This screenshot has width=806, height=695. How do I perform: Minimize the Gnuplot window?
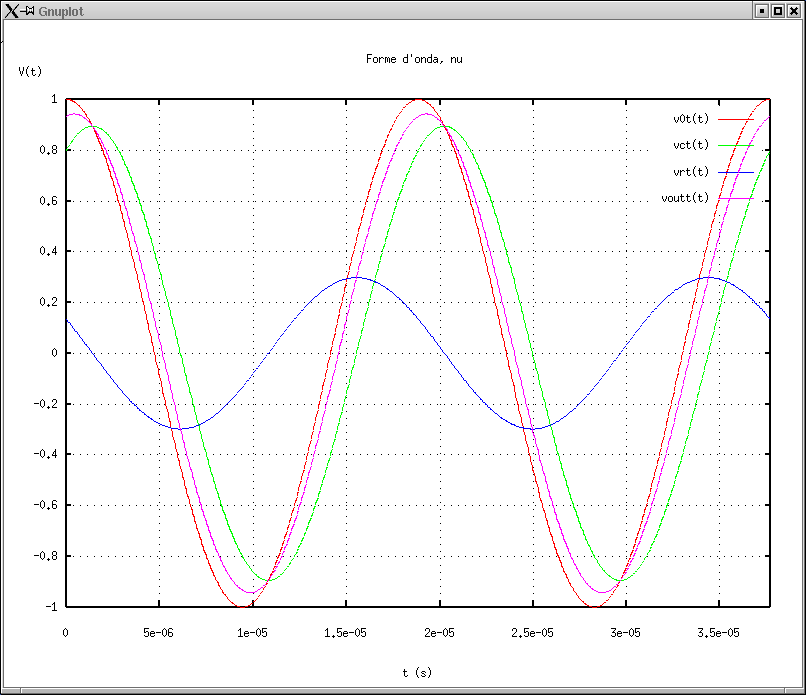pyautogui.click(x=761, y=11)
